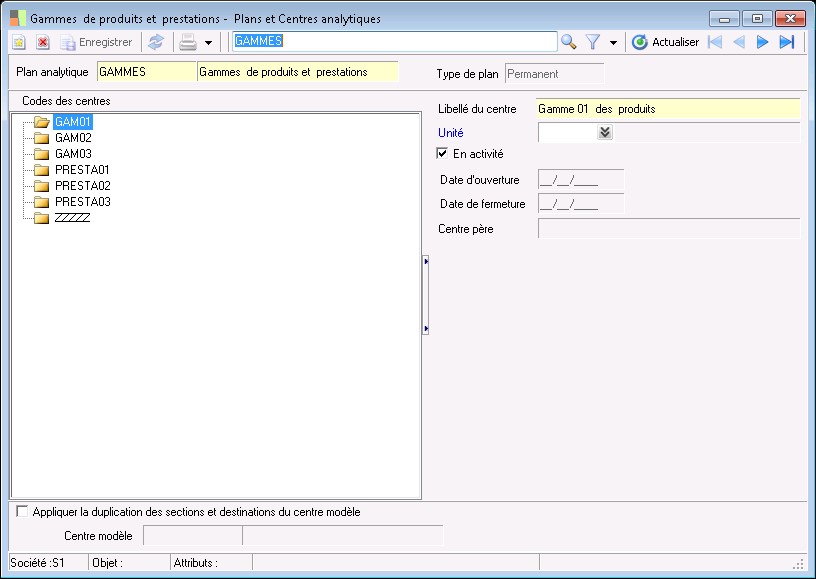The height and width of the screenshot is (579, 816).
Task: Click the Centre modèle description field
Action: click(343, 535)
